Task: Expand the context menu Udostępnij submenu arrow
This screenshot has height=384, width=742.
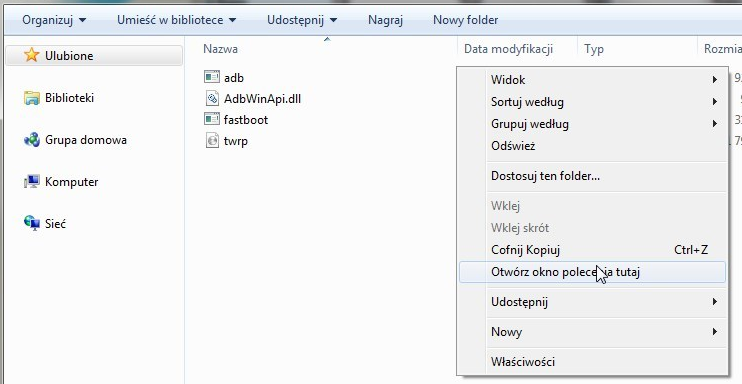Action: point(715,302)
